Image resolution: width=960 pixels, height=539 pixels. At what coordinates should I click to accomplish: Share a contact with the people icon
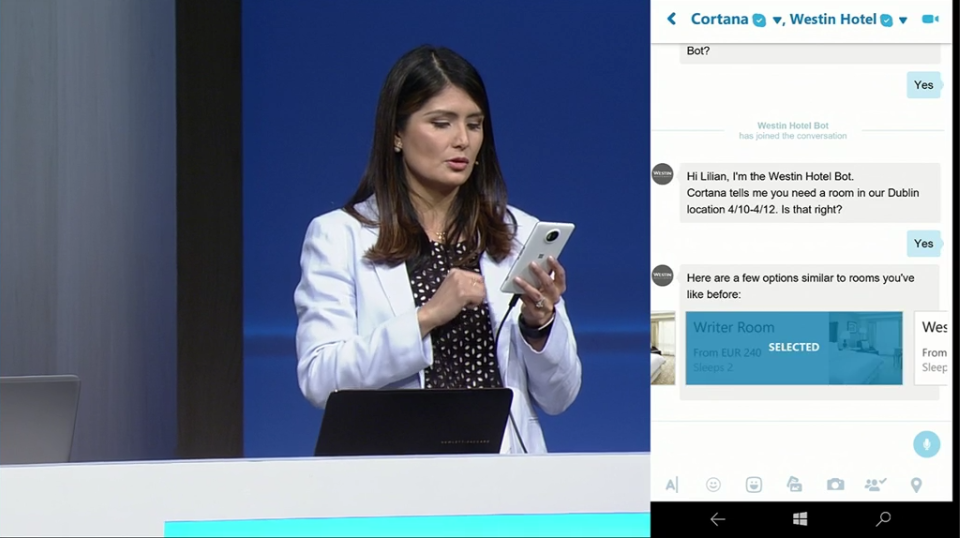(876, 484)
